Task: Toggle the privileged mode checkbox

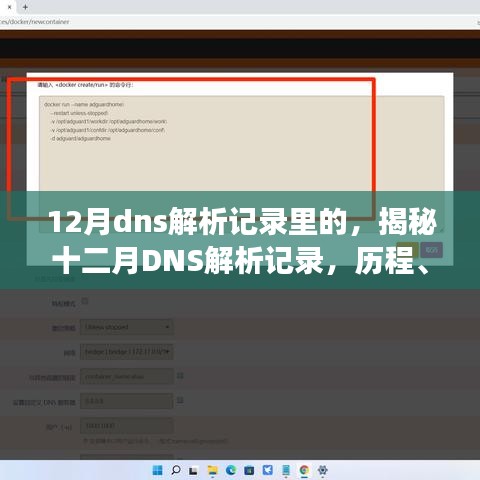Action: pyautogui.click(x=85, y=301)
